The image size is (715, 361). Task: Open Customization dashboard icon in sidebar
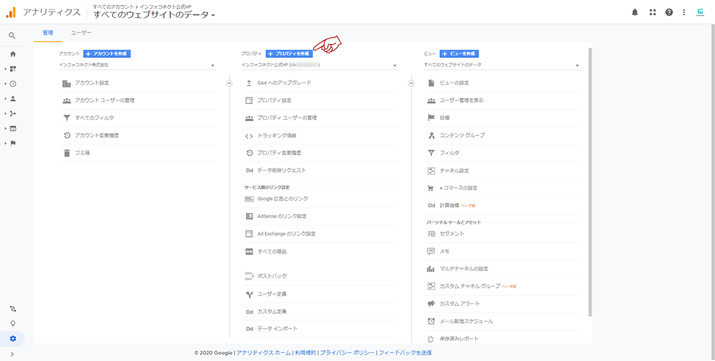coord(13,69)
